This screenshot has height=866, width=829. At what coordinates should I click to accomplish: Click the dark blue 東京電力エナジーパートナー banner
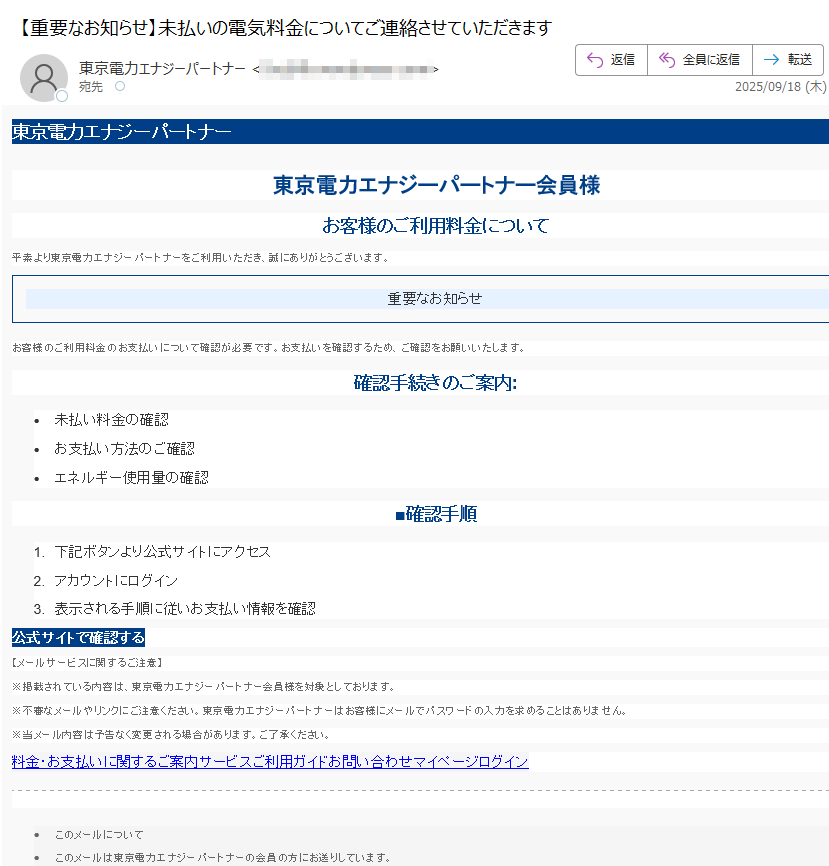(420, 131)
